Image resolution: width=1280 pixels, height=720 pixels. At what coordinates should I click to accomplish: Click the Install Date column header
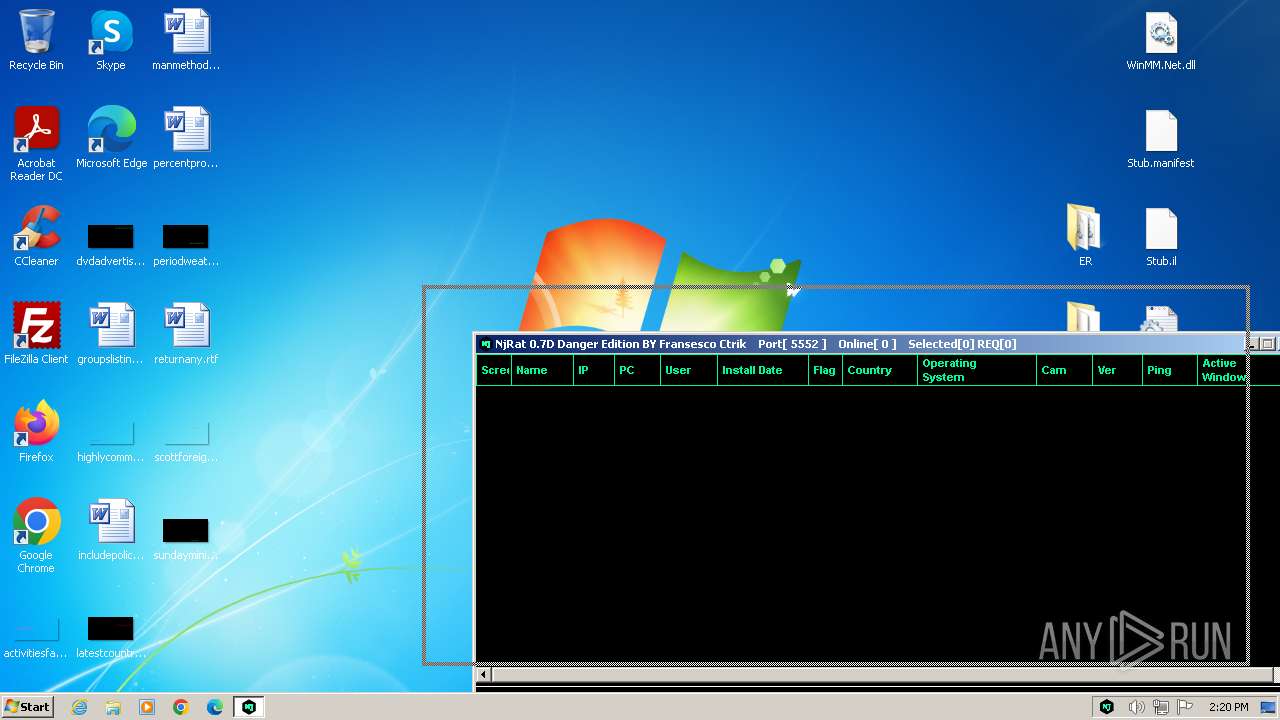pyautogui.click(x=763, y=370)
